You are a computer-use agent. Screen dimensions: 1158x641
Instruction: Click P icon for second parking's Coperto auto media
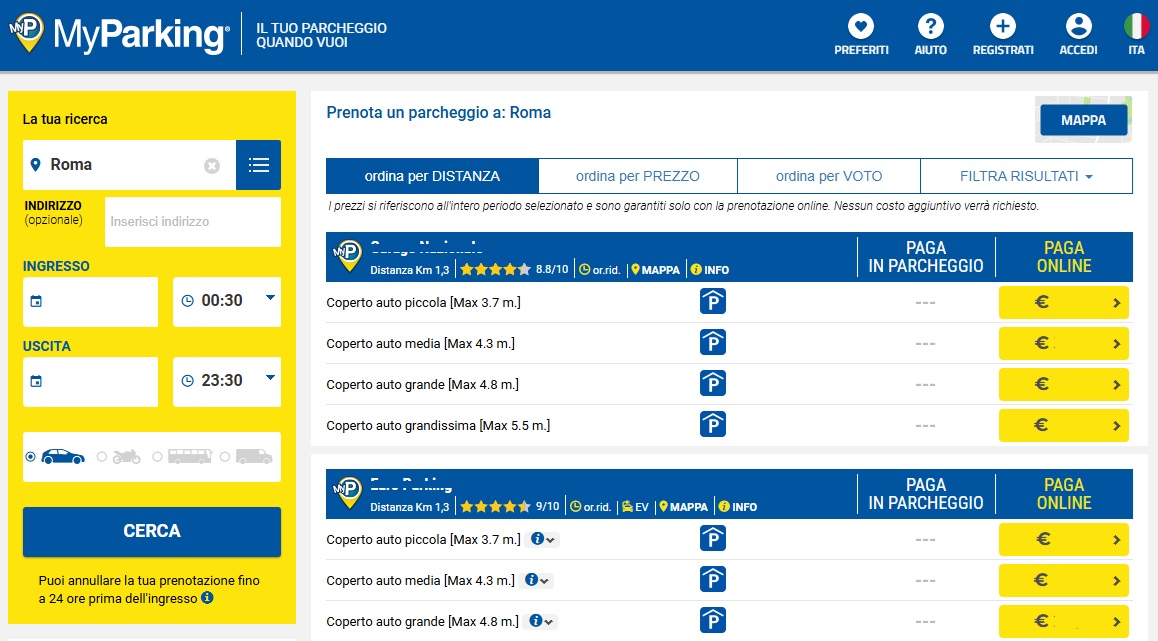(x=713, y=579)
